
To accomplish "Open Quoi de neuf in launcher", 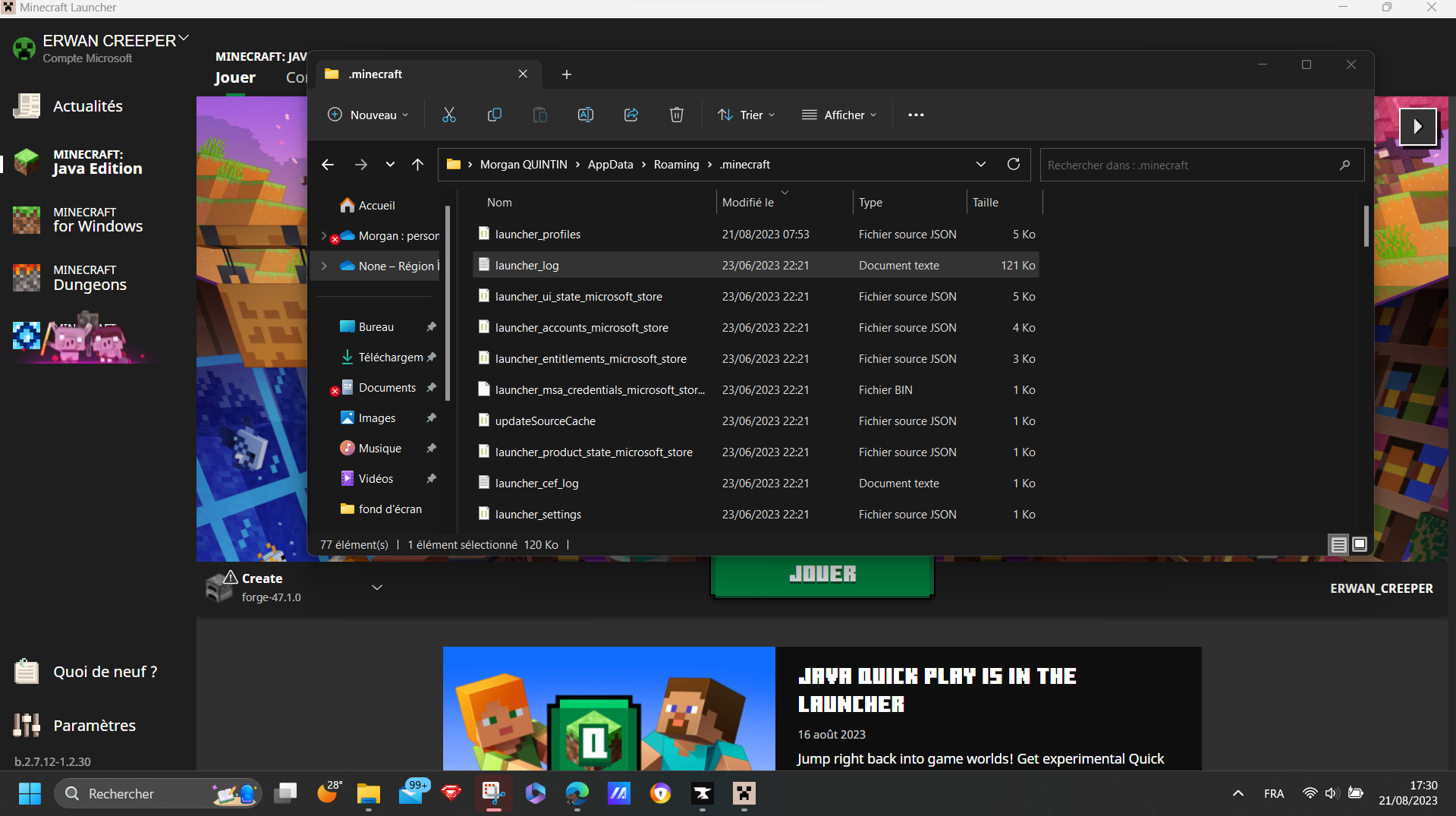I will pyautogui.click(x=105, y=672).
